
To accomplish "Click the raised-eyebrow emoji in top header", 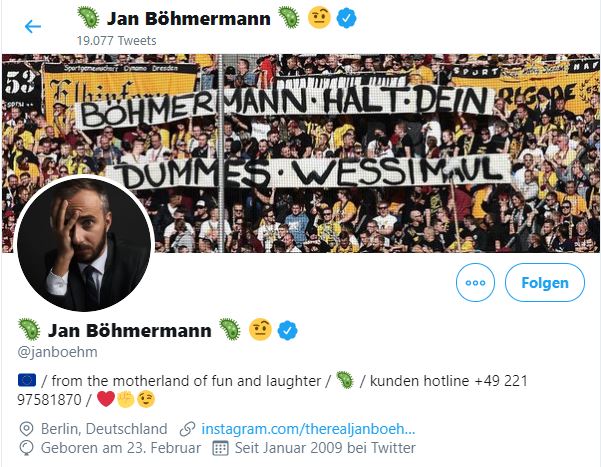I will coord(319,17).
